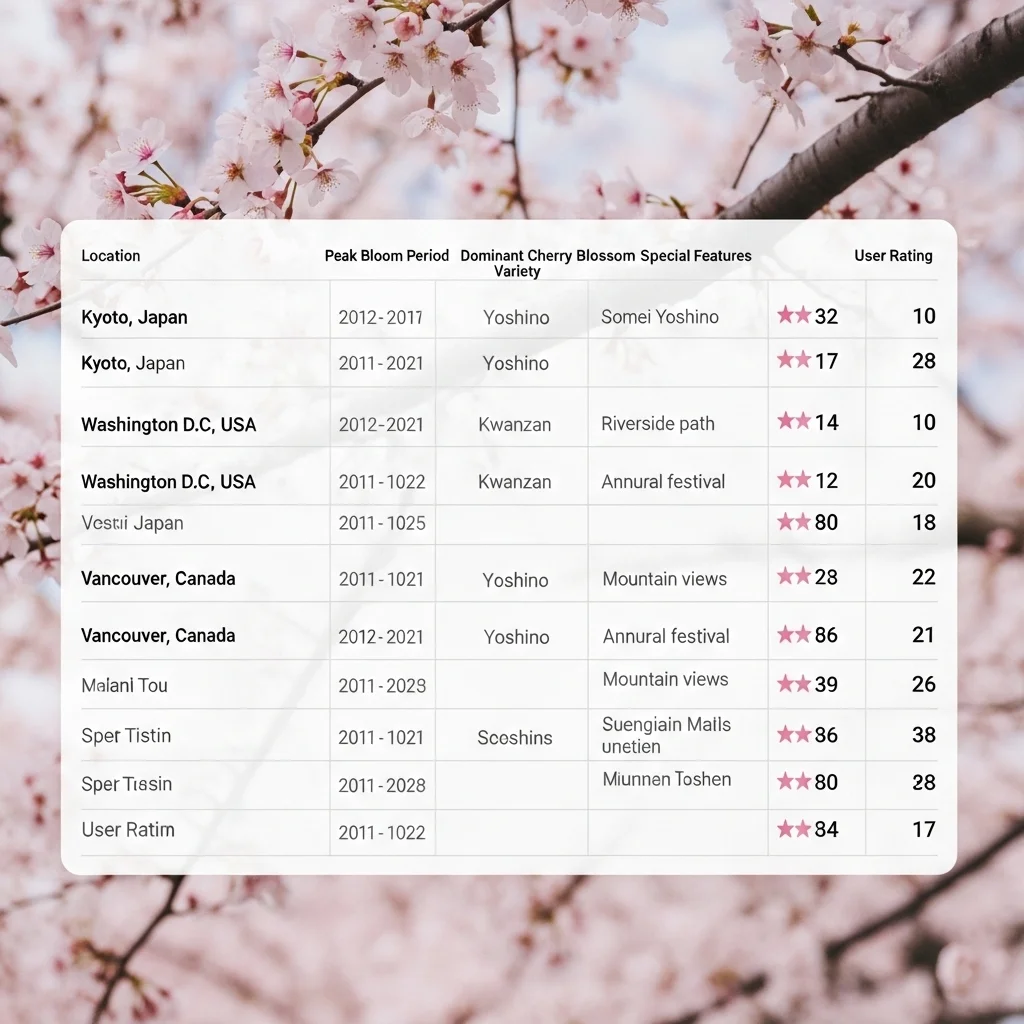
Task: Click the Peak Bloom Period column header
Action: tap(386, 256)
